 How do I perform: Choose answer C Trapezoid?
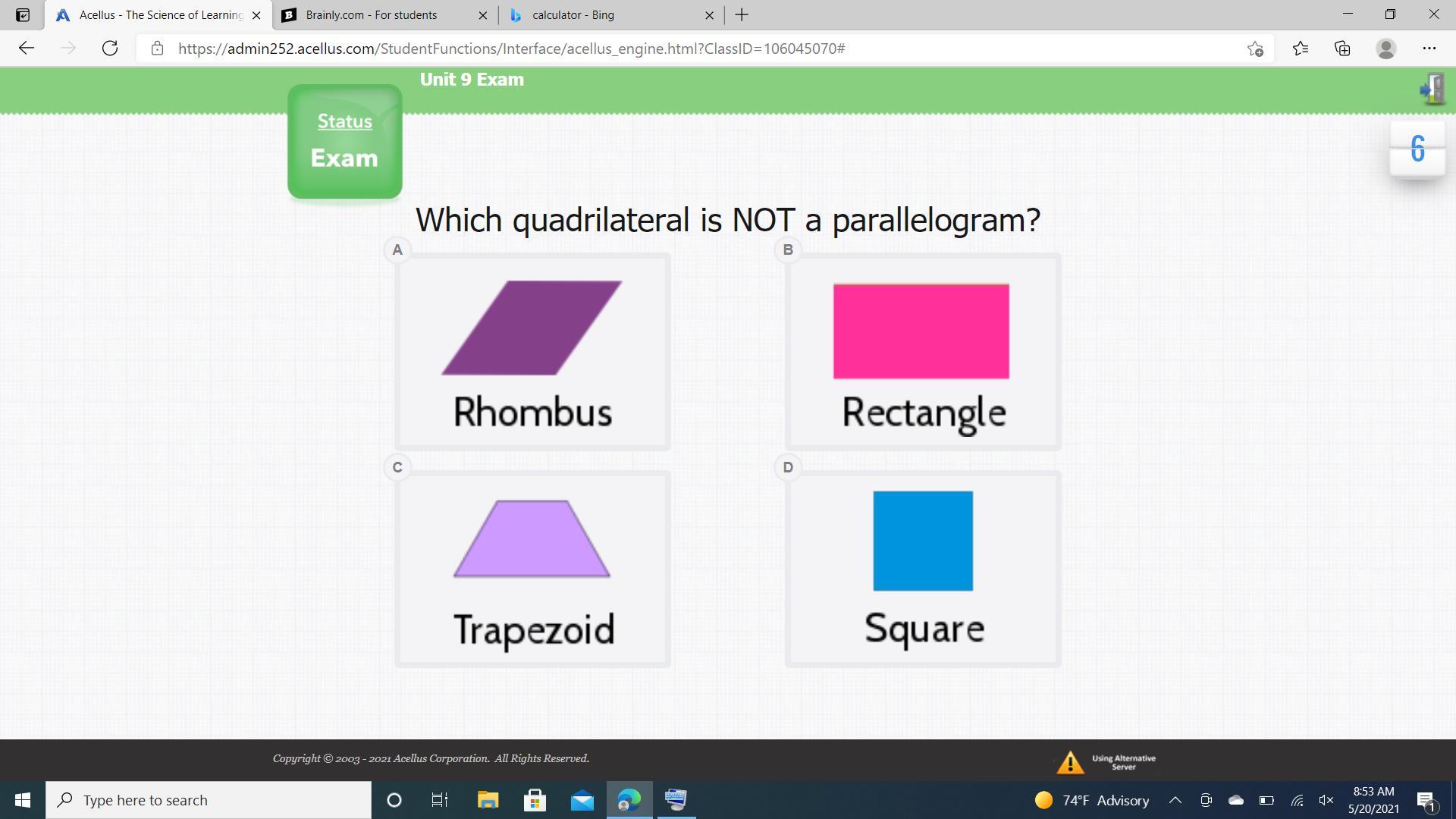click(532, 569)
